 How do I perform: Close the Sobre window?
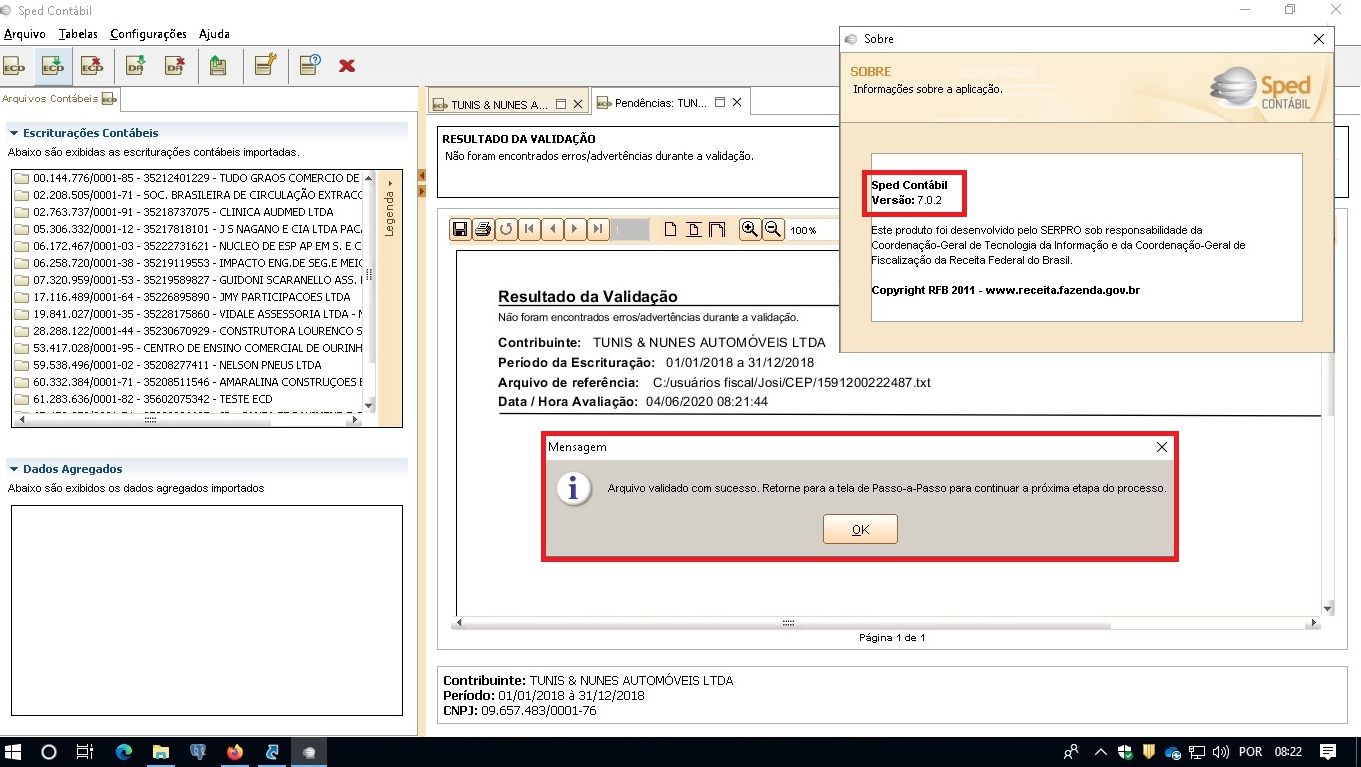1319,39
